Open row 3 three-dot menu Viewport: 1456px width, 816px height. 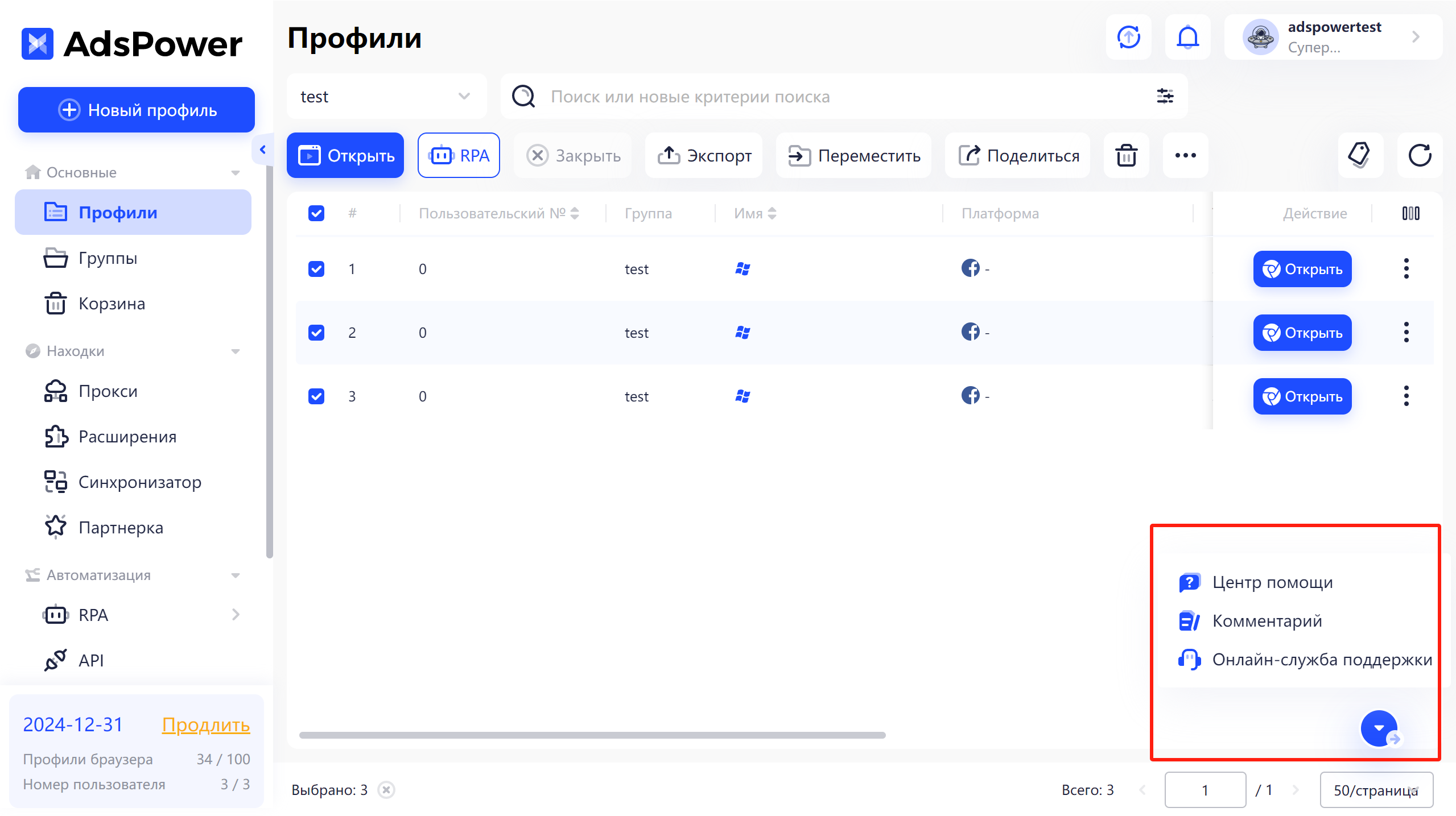1406,396
